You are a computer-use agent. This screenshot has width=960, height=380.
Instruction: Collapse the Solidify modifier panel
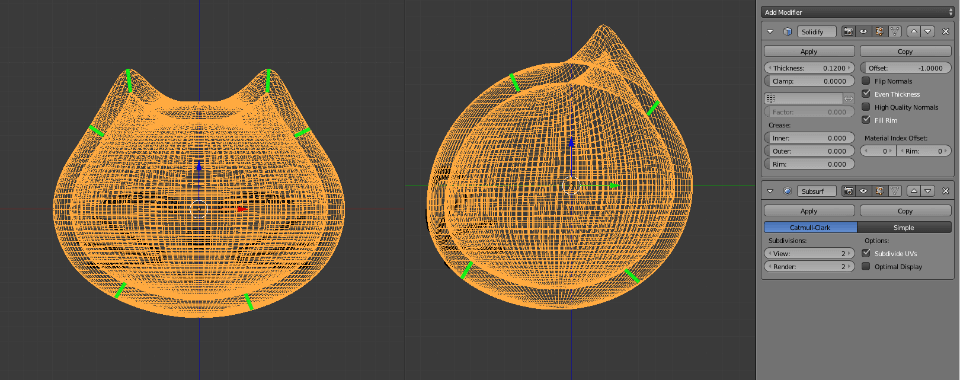(771, 31)
